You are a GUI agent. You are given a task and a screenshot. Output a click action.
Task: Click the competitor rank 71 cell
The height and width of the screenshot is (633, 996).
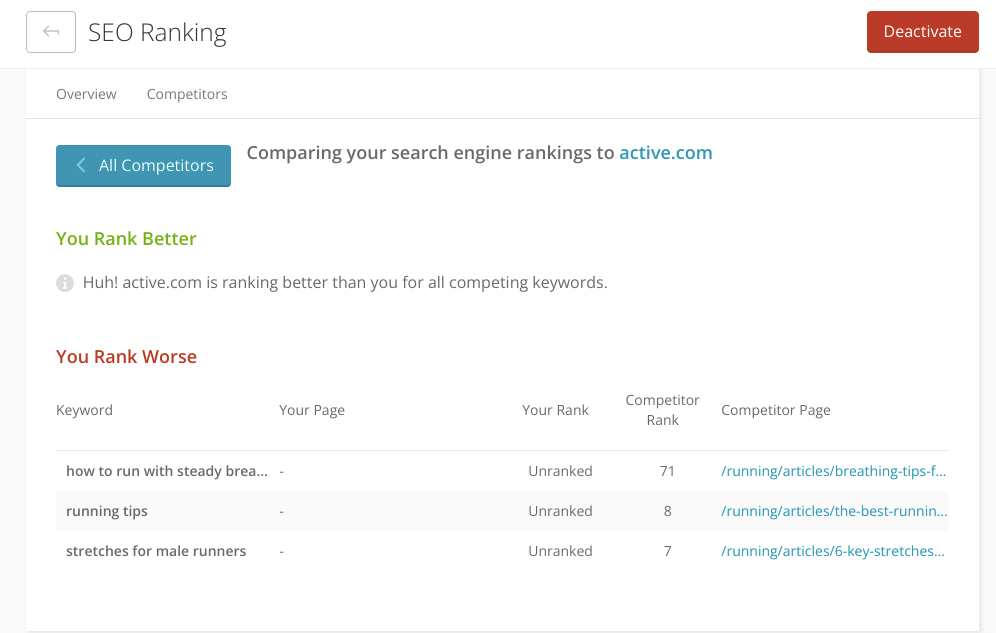tap(667, 471)
